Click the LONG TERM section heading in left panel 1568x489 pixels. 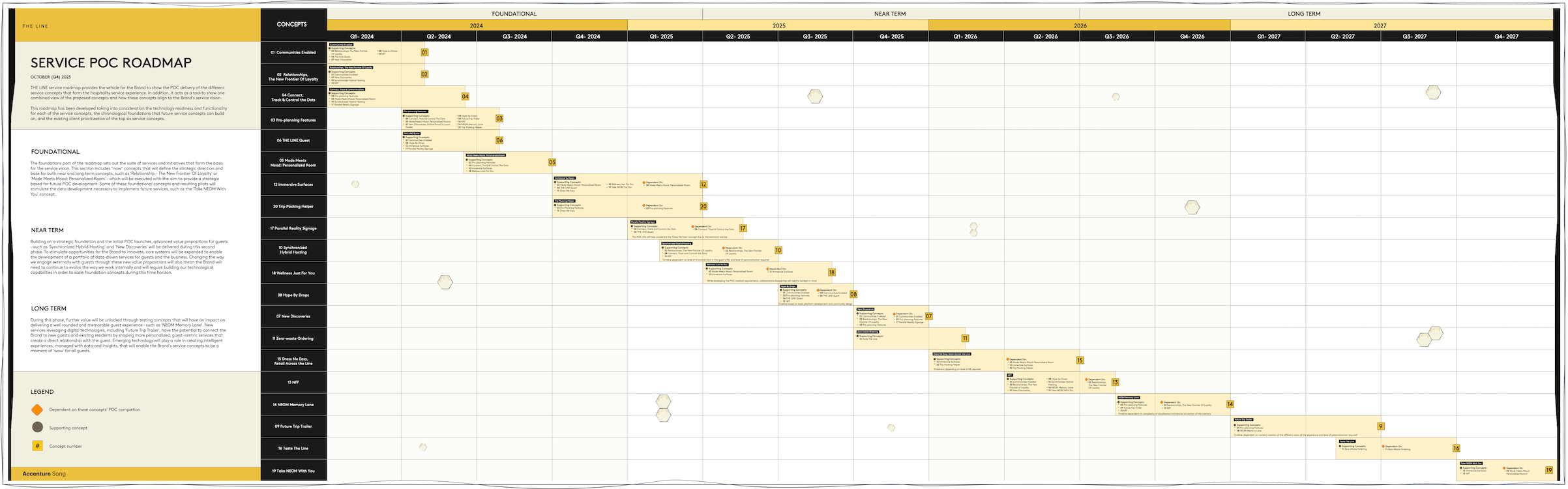point(49,308)
